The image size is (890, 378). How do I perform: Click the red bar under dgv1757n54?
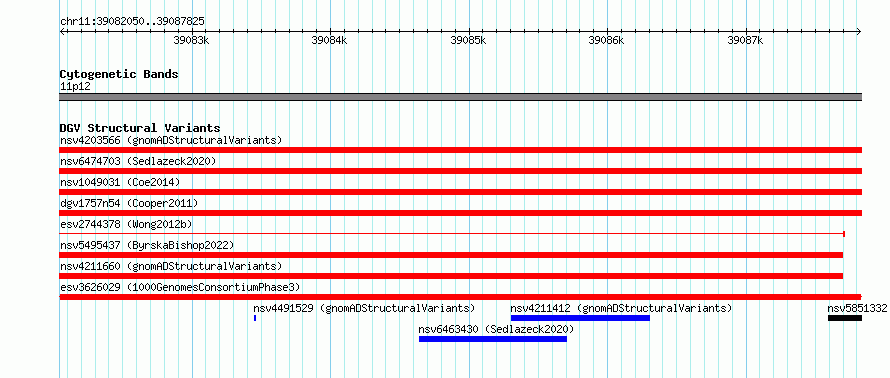461,213
